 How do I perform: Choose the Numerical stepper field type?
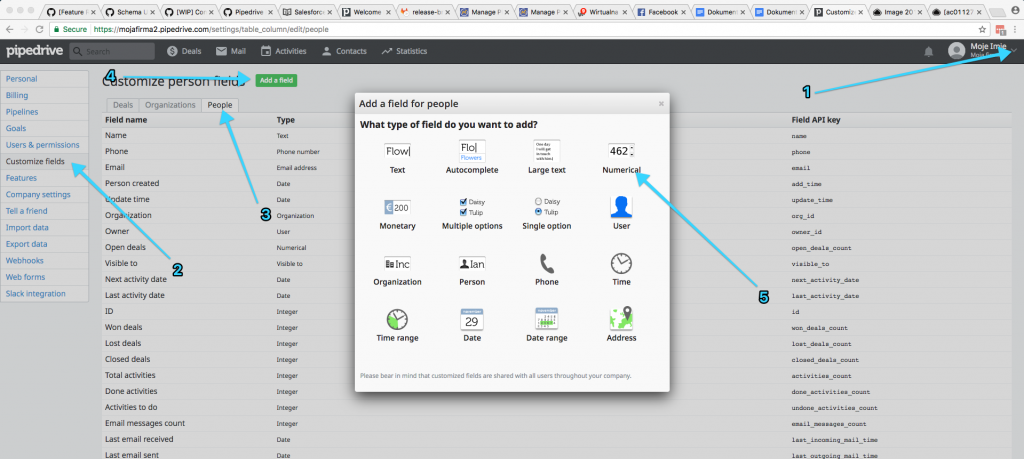[x=621, y=151]
